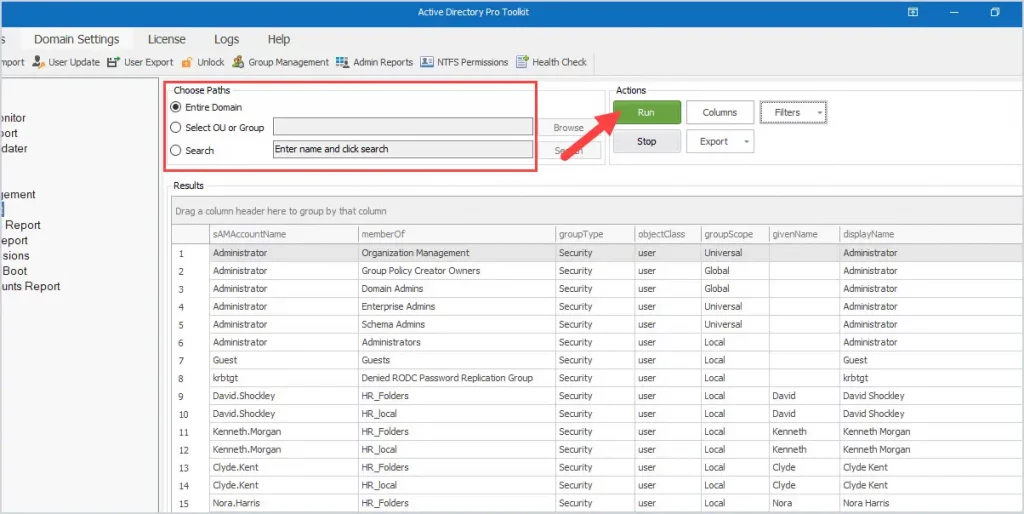Sort by the memberOf column header

456,234
